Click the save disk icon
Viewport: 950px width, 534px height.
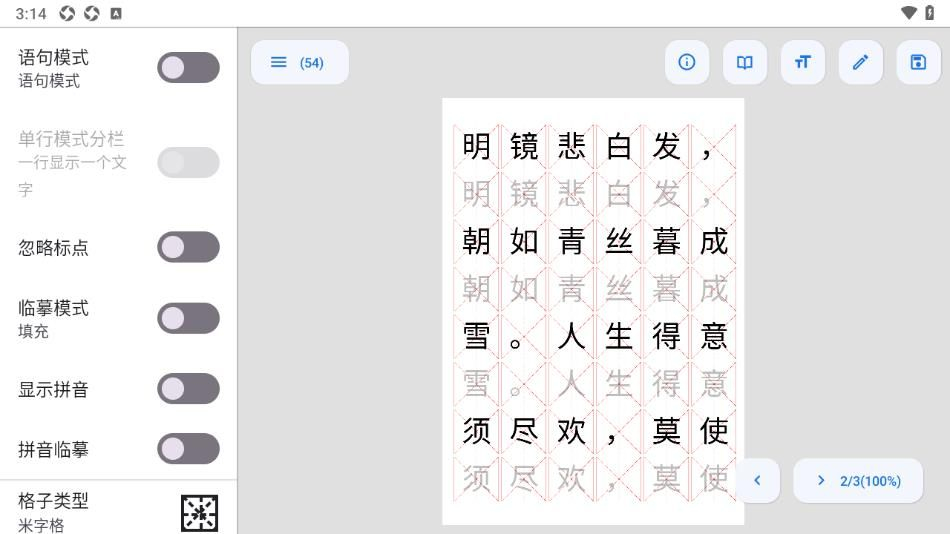918,62
